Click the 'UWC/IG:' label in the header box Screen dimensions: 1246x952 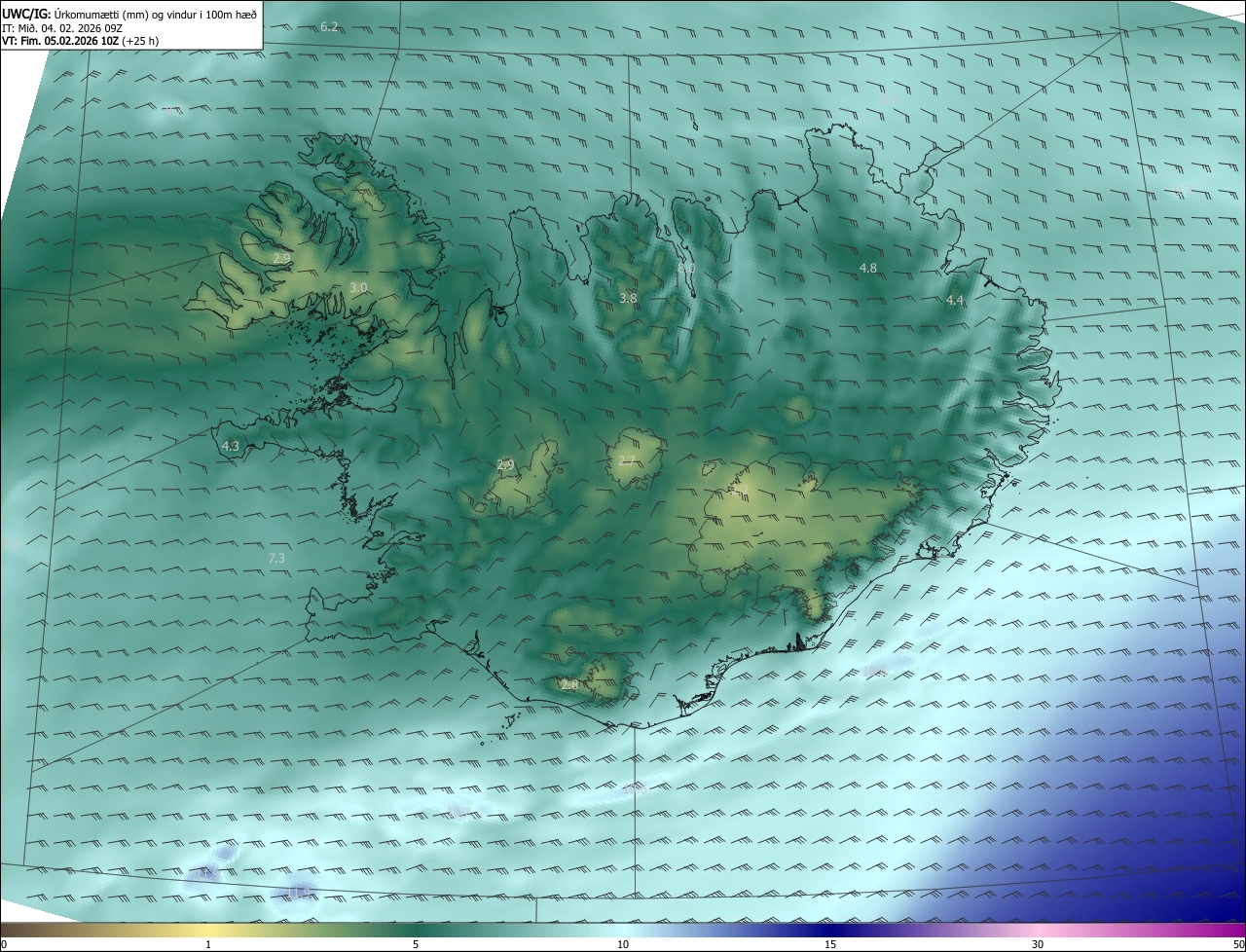coord(26,13)
